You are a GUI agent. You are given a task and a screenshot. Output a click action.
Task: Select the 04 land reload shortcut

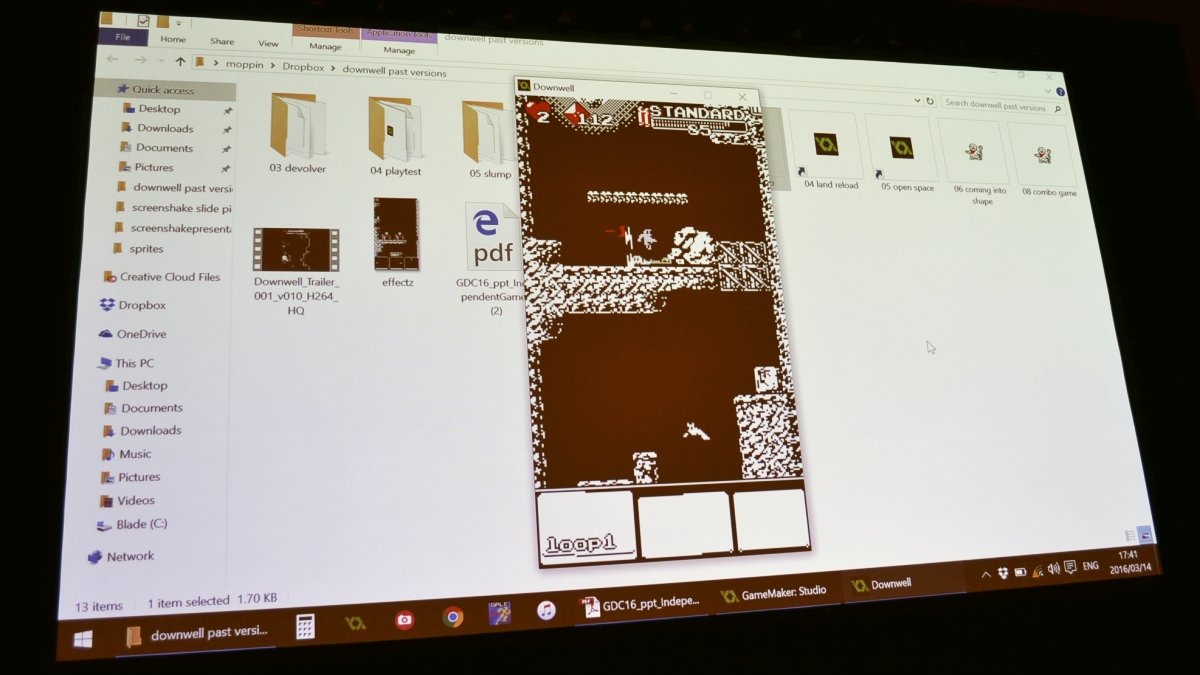click(x=829, y=151)
